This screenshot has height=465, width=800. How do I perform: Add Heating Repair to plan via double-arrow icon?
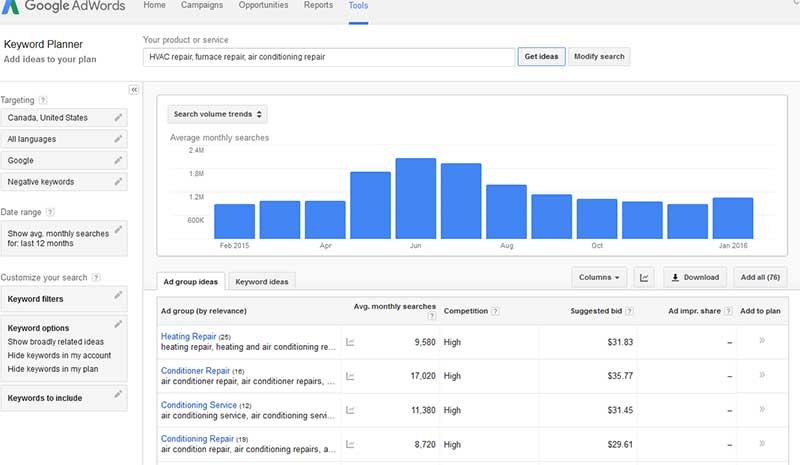[x=762, y=340]
